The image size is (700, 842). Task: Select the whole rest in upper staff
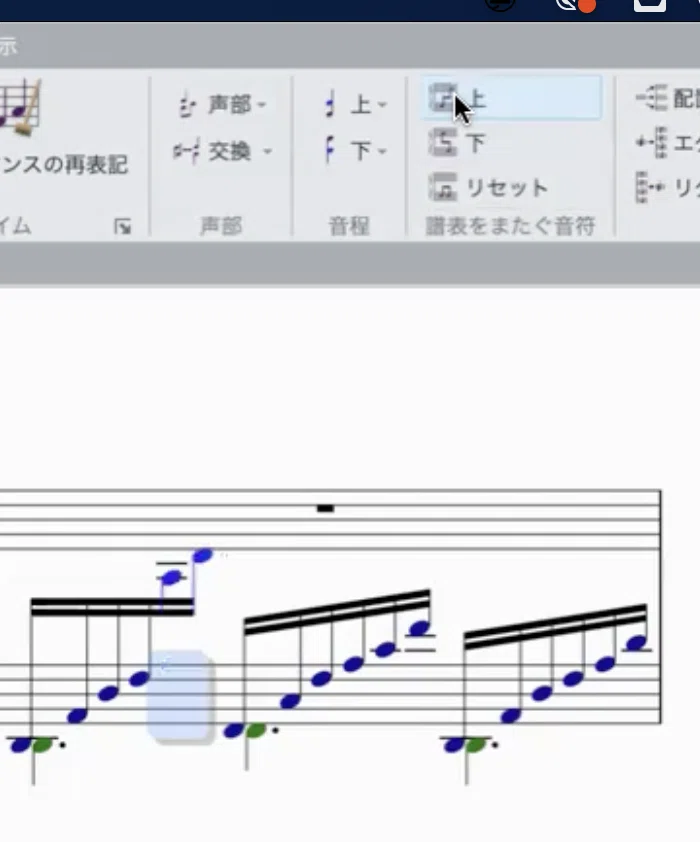point(325,508)
